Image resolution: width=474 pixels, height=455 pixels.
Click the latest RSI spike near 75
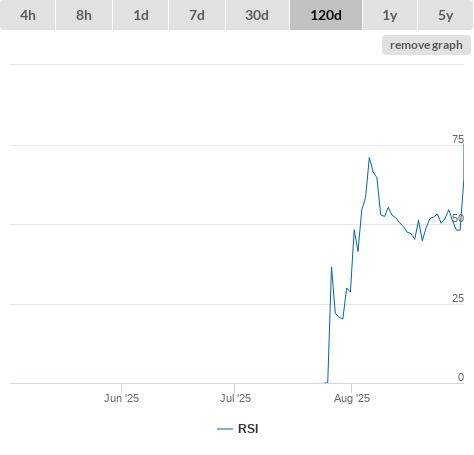(463, 145)
